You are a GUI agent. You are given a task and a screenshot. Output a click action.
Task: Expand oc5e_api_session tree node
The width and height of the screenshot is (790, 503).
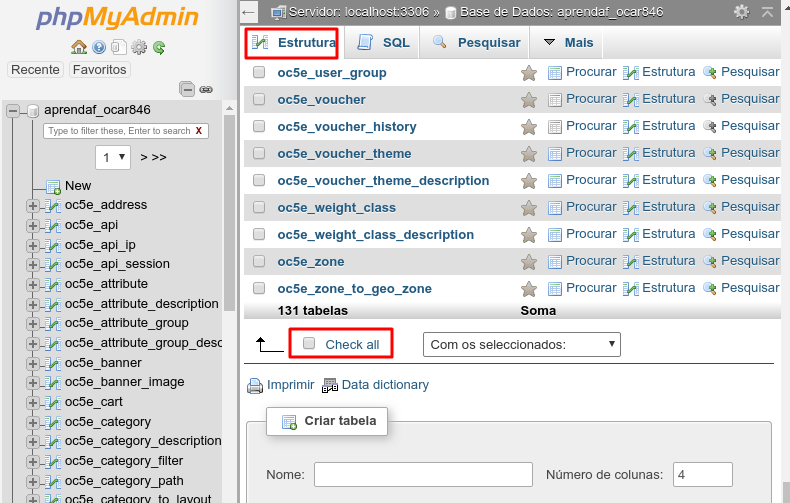coord(33,265)
